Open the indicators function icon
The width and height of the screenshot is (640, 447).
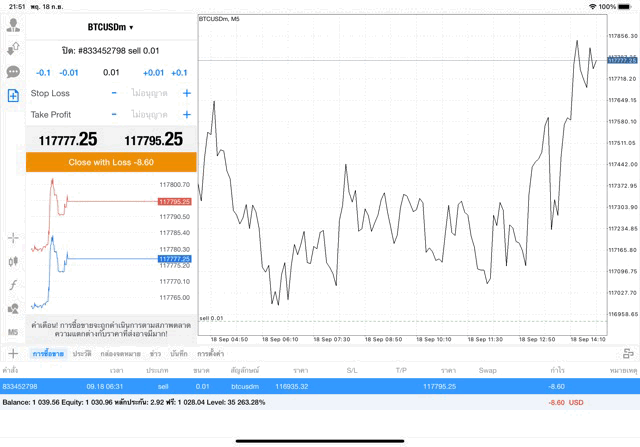(x=14, y=284)
